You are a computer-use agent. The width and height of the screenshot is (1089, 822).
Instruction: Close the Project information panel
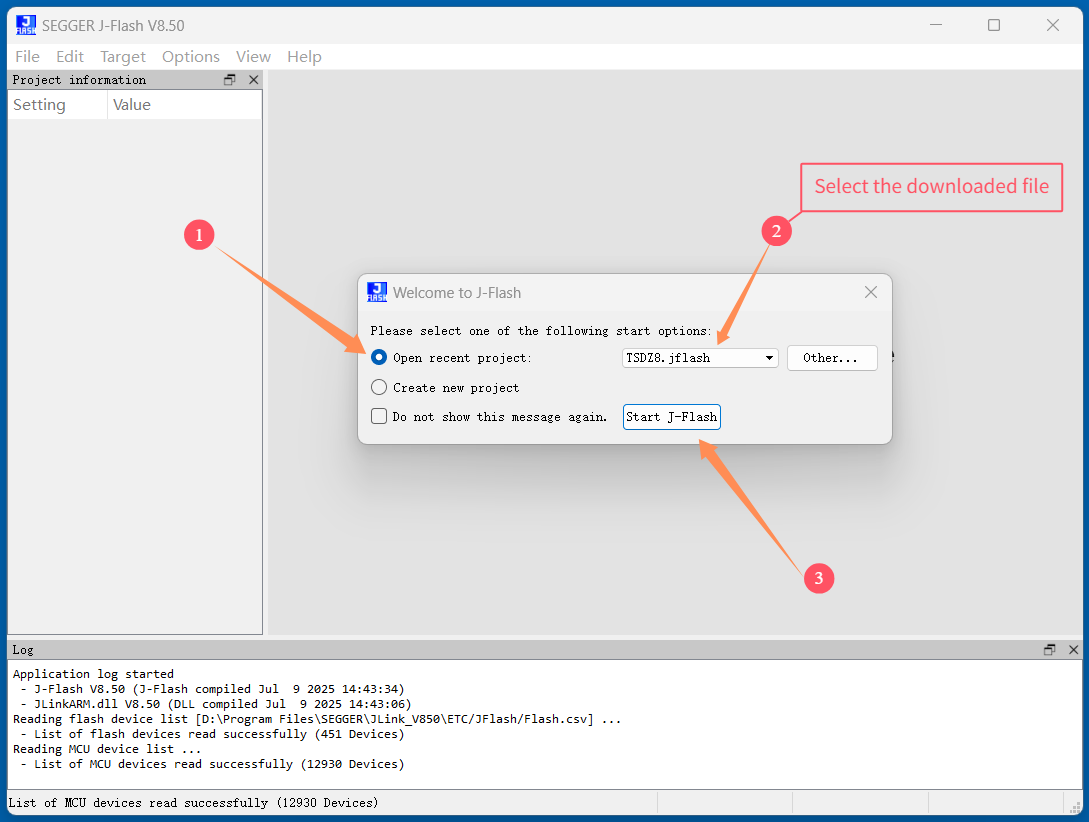coord(253,80)
